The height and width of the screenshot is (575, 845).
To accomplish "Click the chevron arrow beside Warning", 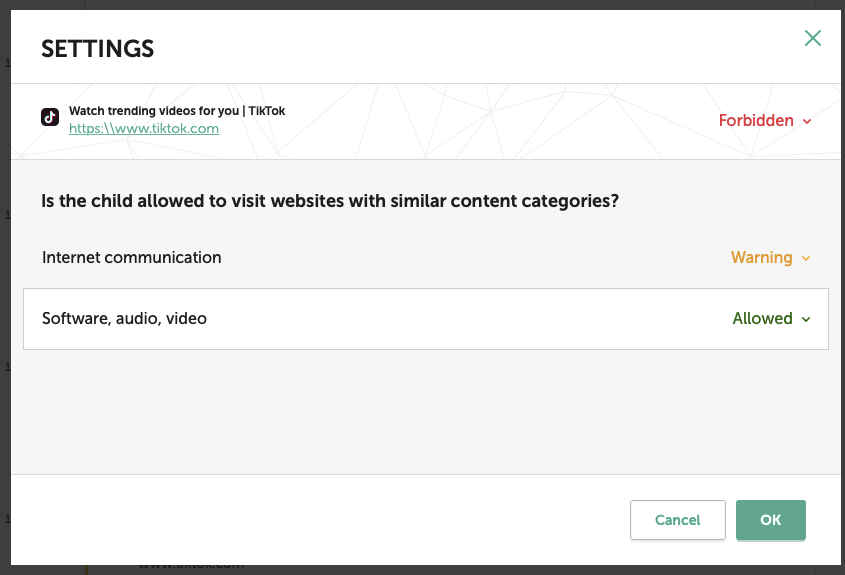I will pyautogui.click(x=806, y=258).
